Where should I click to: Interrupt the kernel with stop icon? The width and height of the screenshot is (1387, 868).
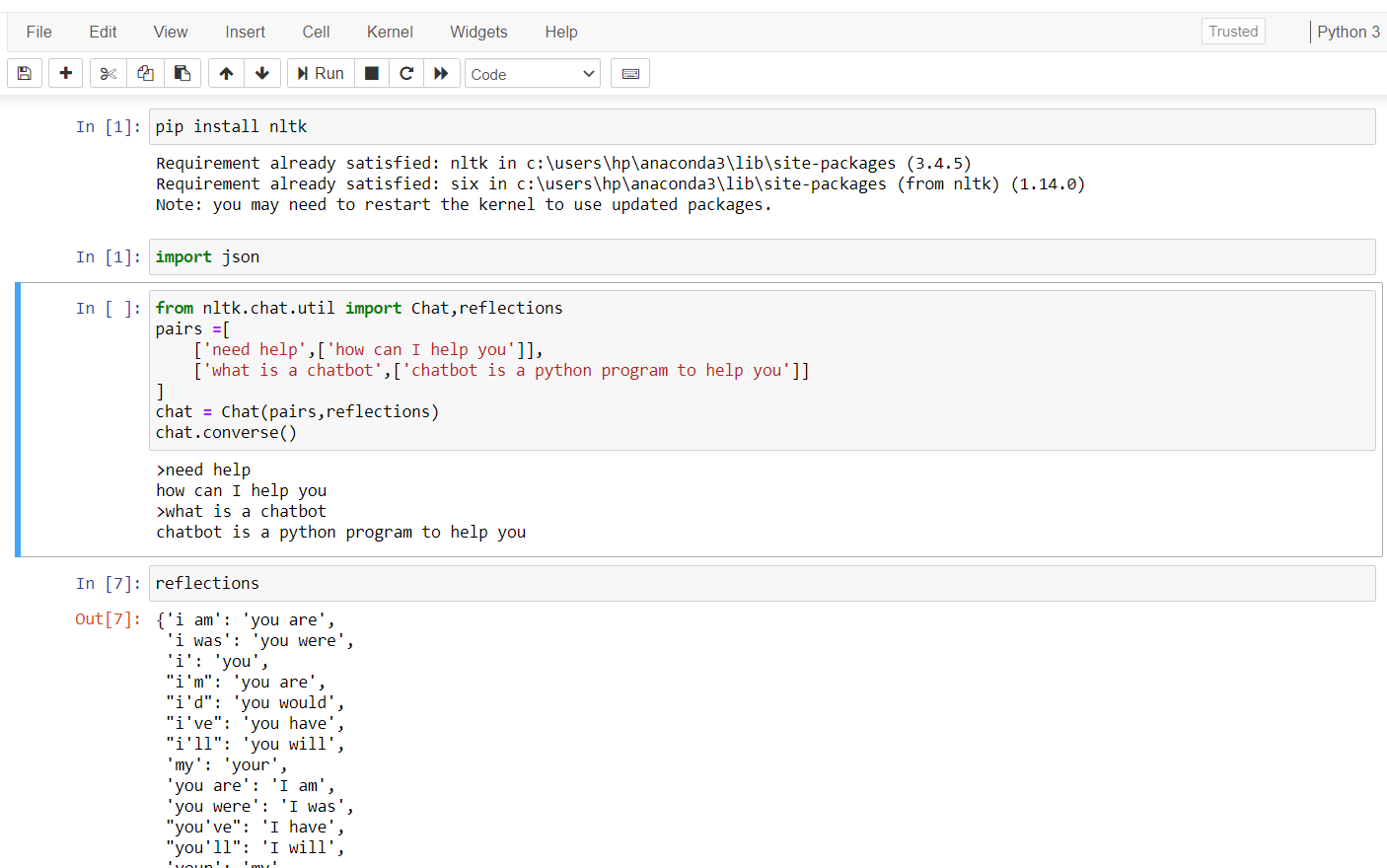(372, 74)
